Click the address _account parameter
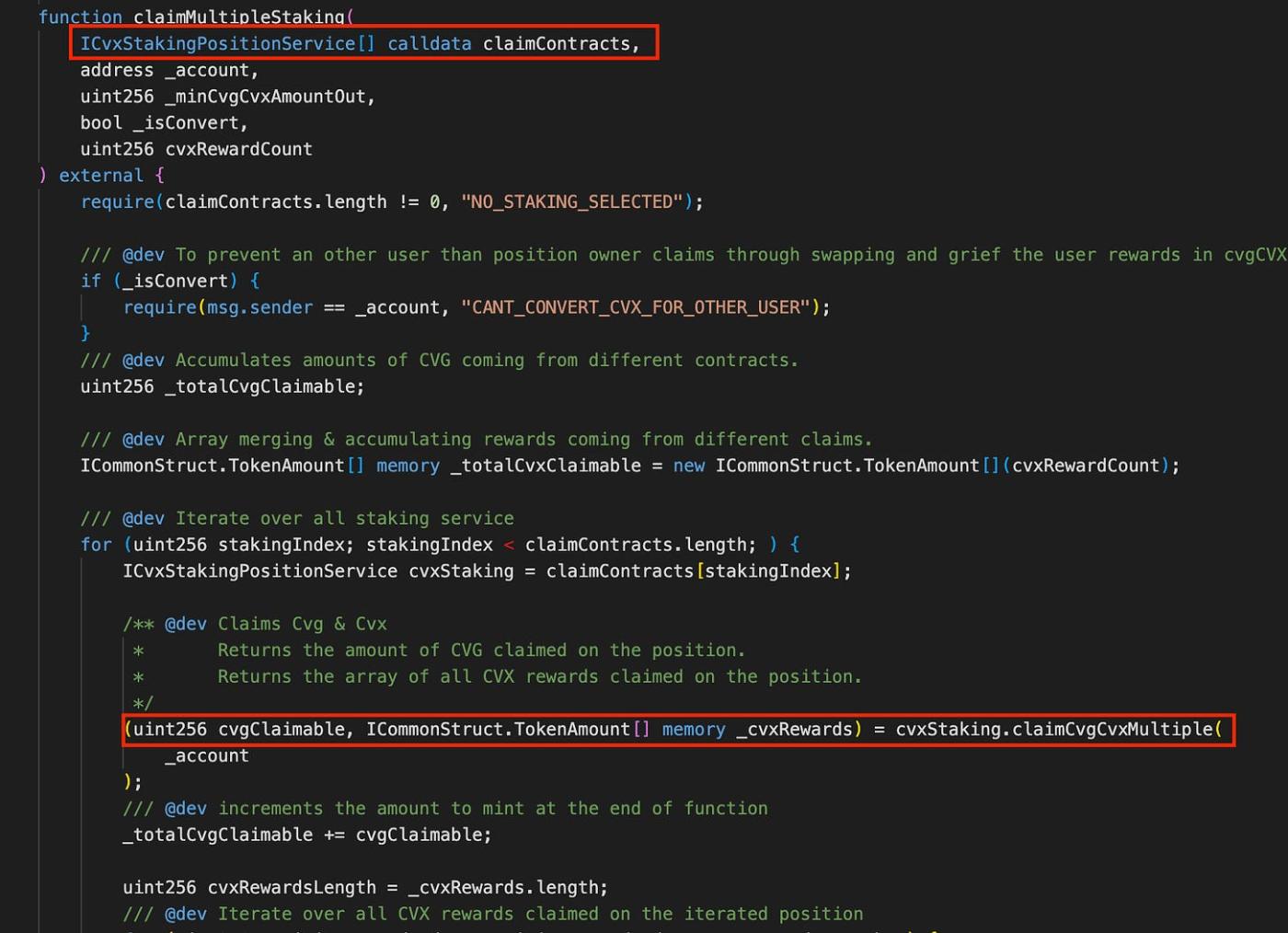The width and height of the screenshot is (1288, 933). [168, 70]
